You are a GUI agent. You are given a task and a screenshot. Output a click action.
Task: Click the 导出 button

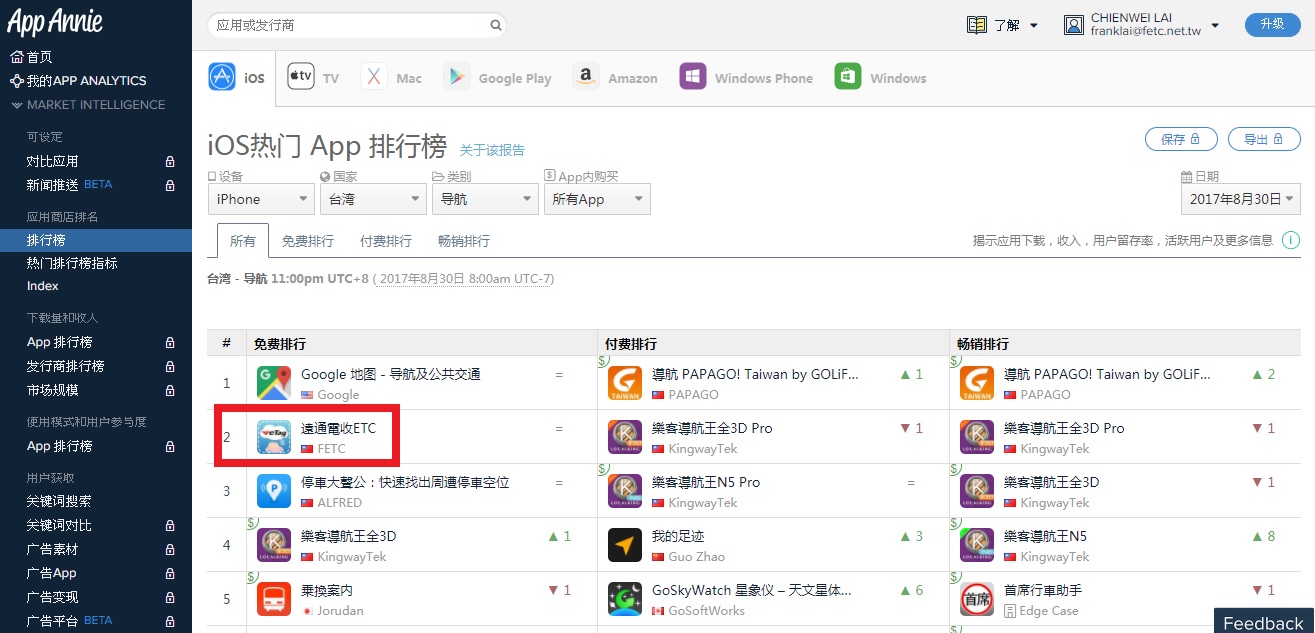coord(1264,139)
